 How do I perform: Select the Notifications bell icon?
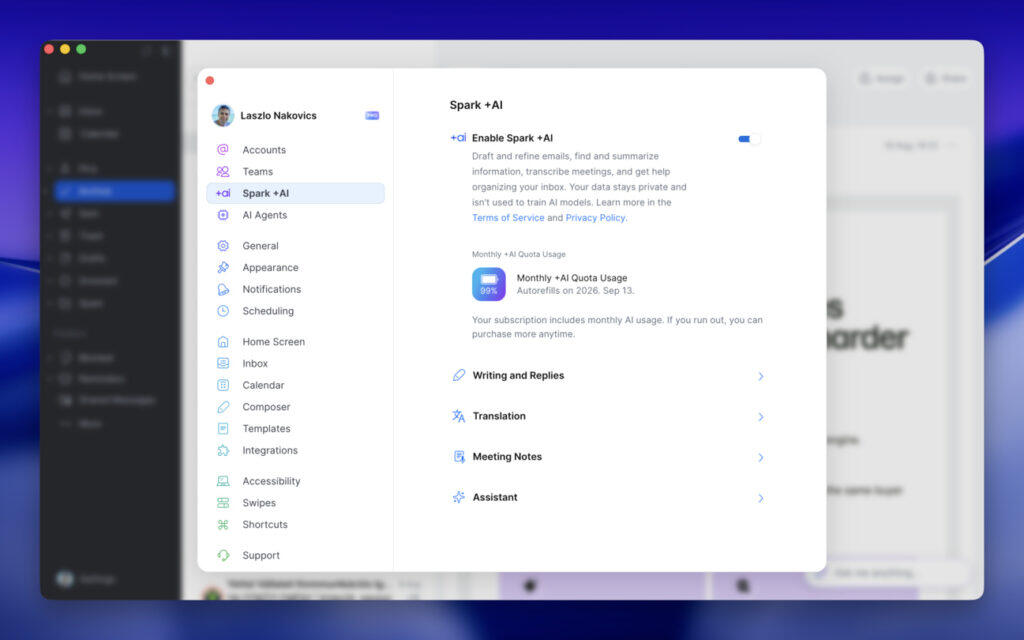223,289
